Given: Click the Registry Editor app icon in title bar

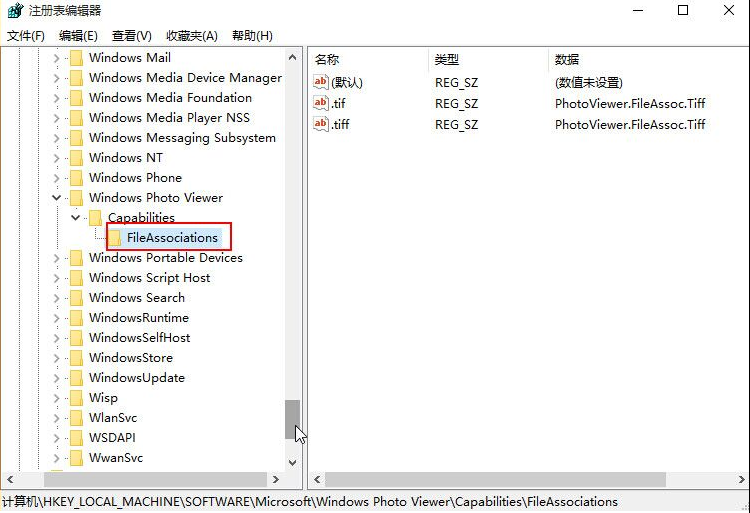Looking at the screenshot, I should (x=15, y=11).
